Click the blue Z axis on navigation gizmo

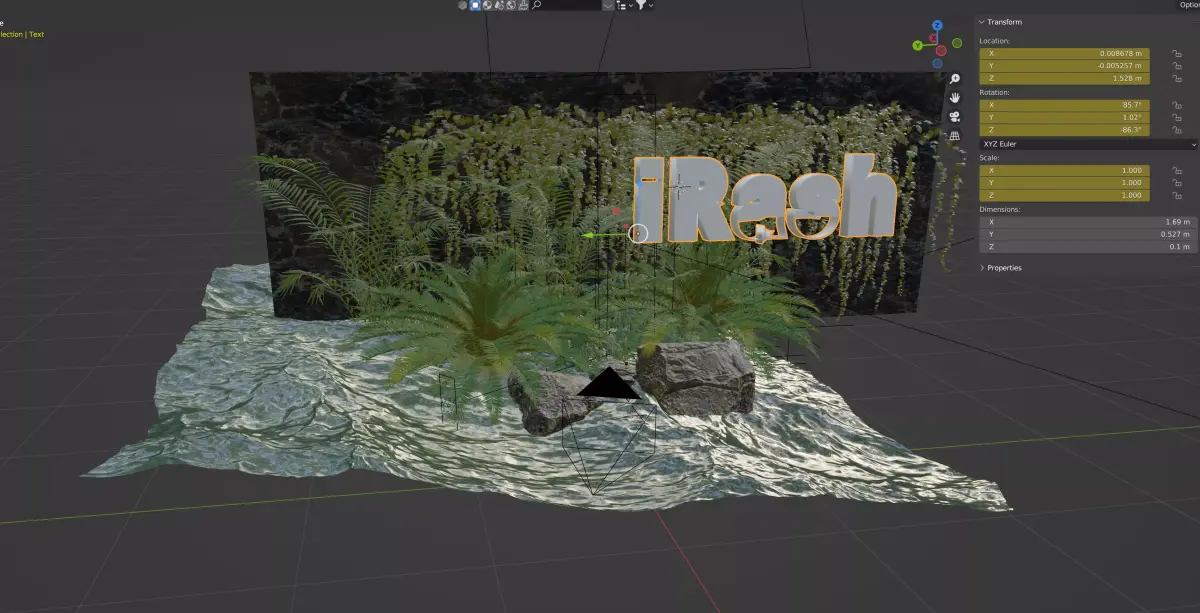pos(937,26)
